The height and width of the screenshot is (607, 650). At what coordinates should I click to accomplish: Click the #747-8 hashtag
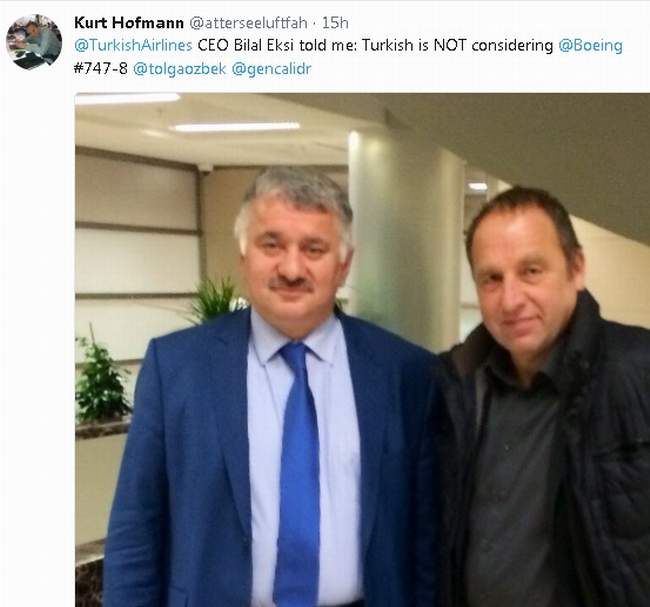point(101,68)
